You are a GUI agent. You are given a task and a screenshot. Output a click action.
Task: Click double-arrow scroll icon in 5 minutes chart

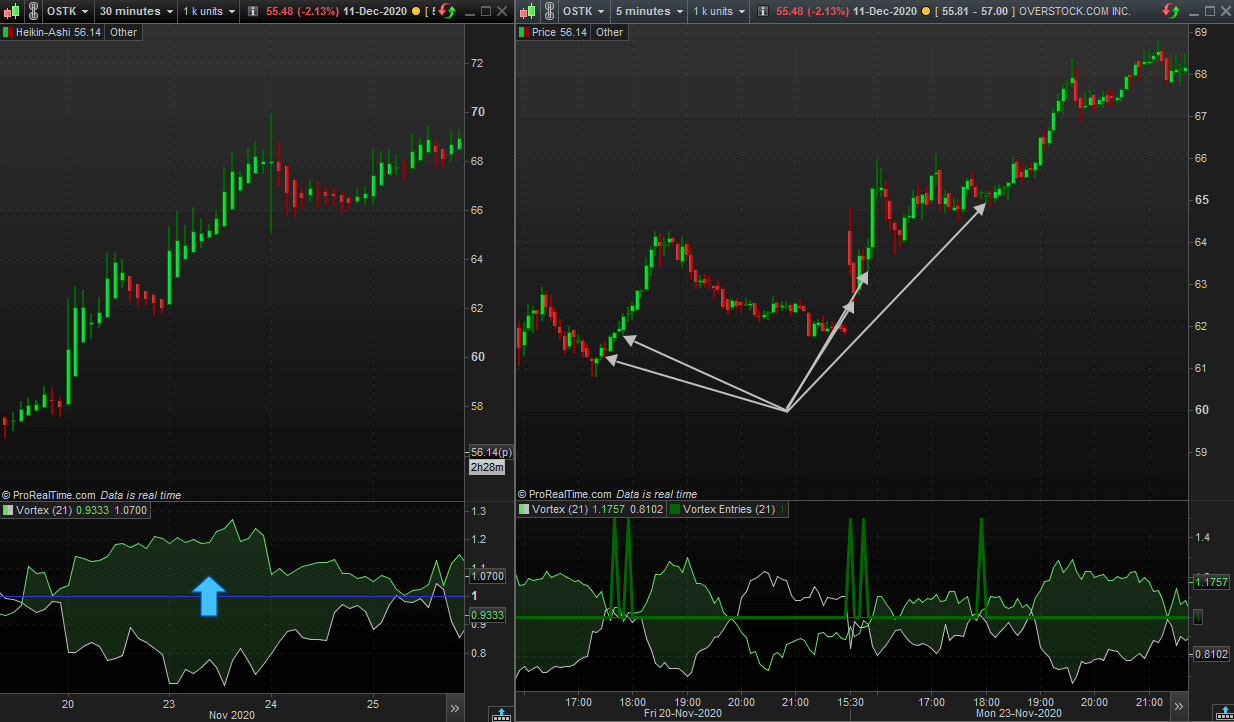1177,707
